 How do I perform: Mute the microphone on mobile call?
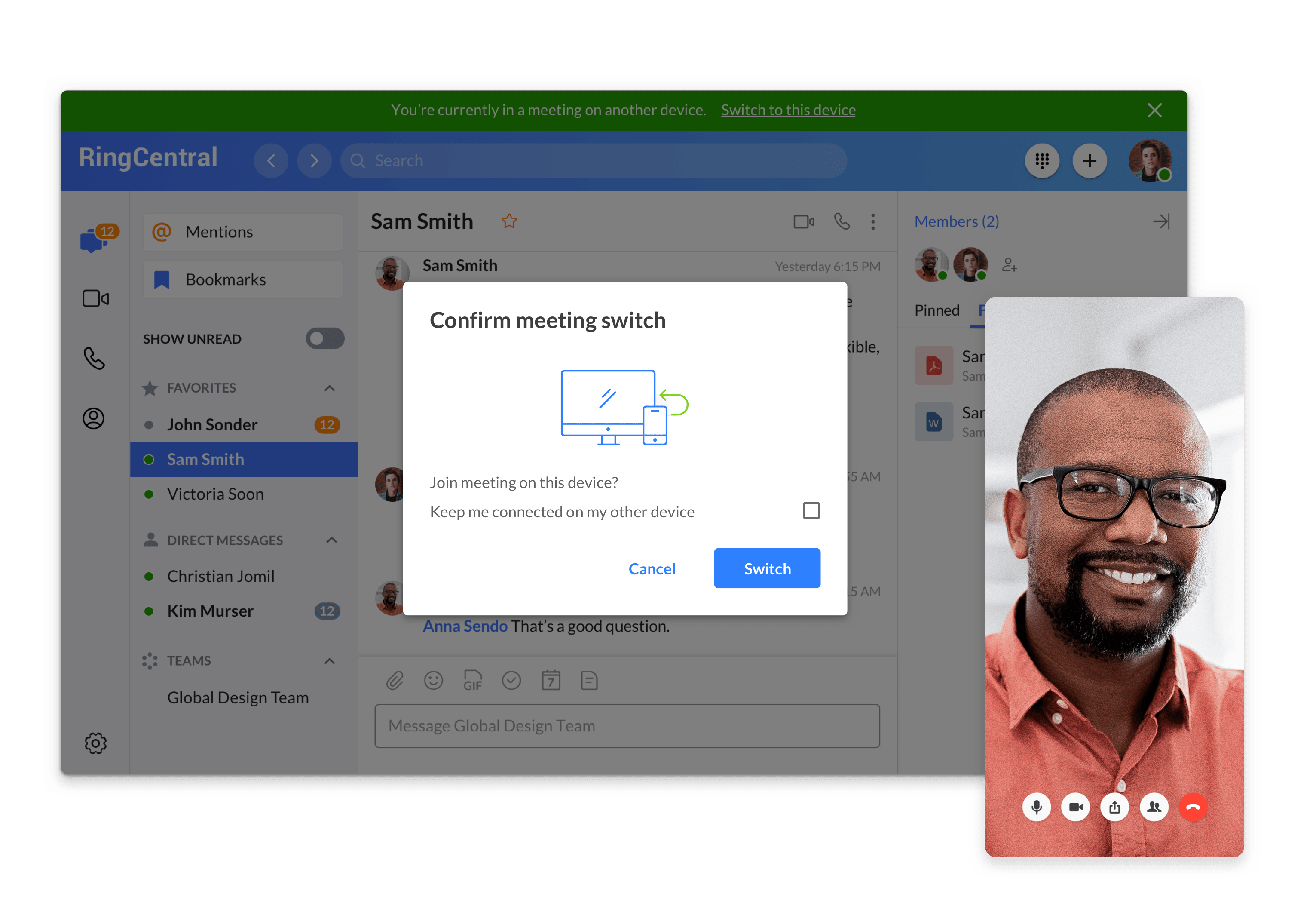pos(1036,807)
